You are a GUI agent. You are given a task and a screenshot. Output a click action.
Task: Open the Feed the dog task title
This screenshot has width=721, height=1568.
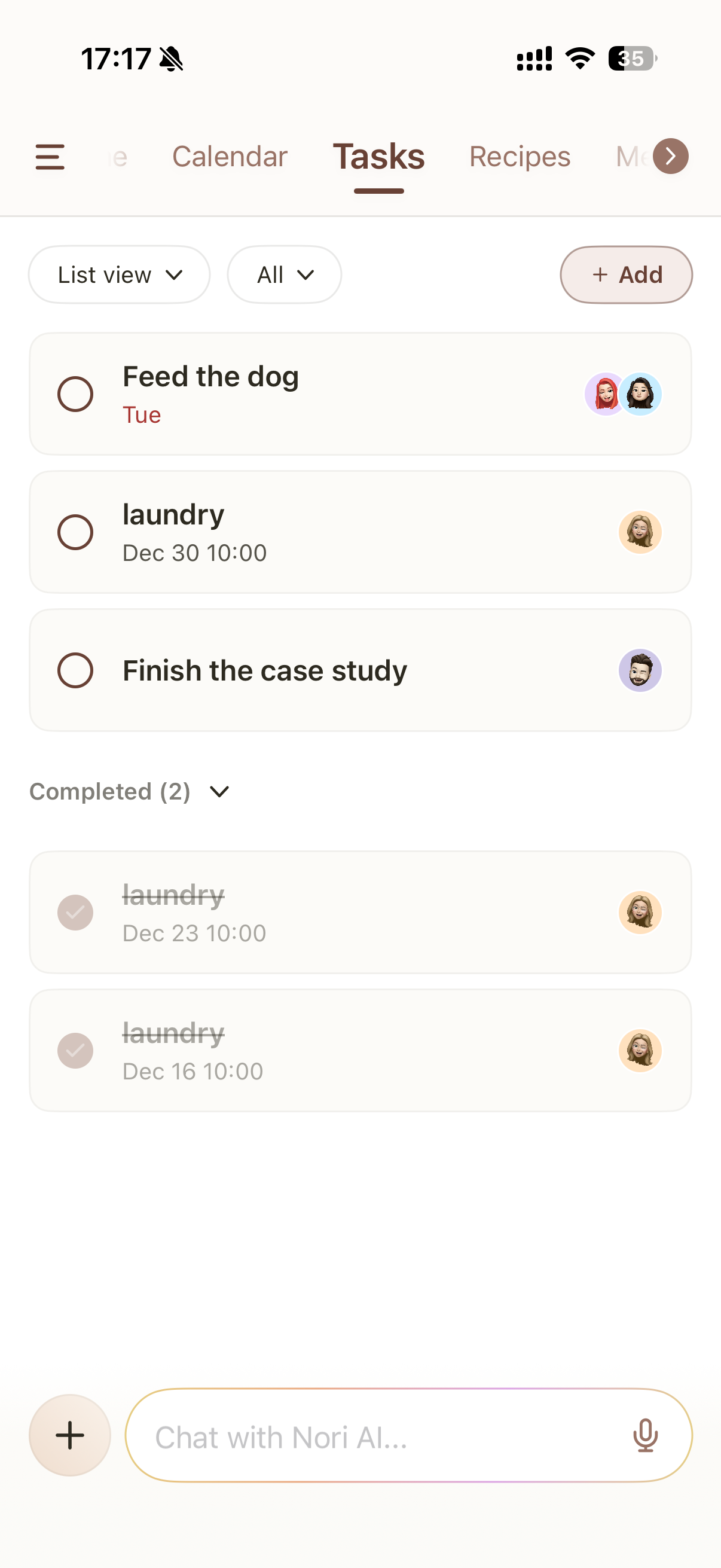coord(210,377)
